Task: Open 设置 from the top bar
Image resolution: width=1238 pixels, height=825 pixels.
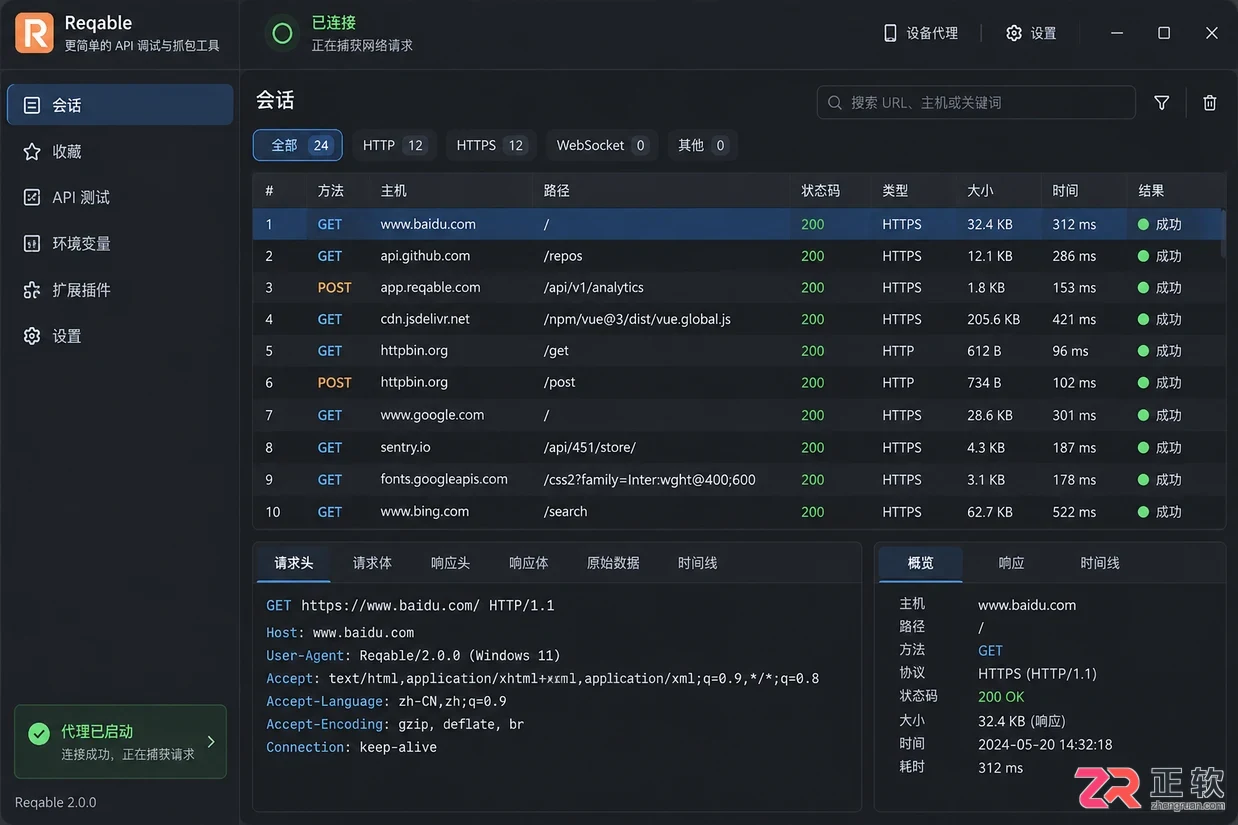Action: 1031,33
